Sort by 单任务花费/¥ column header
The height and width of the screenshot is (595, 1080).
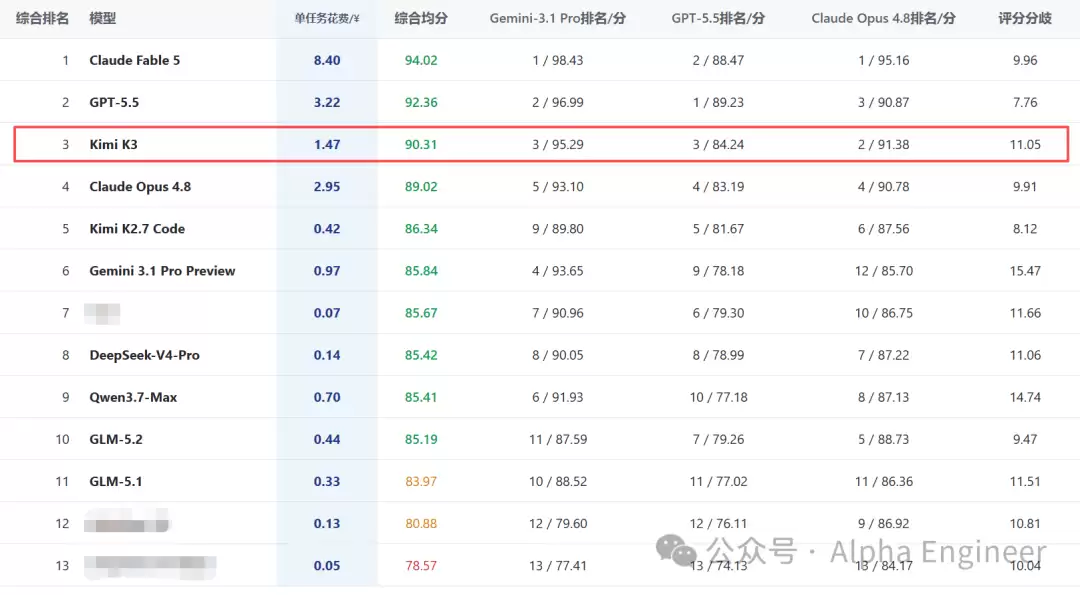326,19
